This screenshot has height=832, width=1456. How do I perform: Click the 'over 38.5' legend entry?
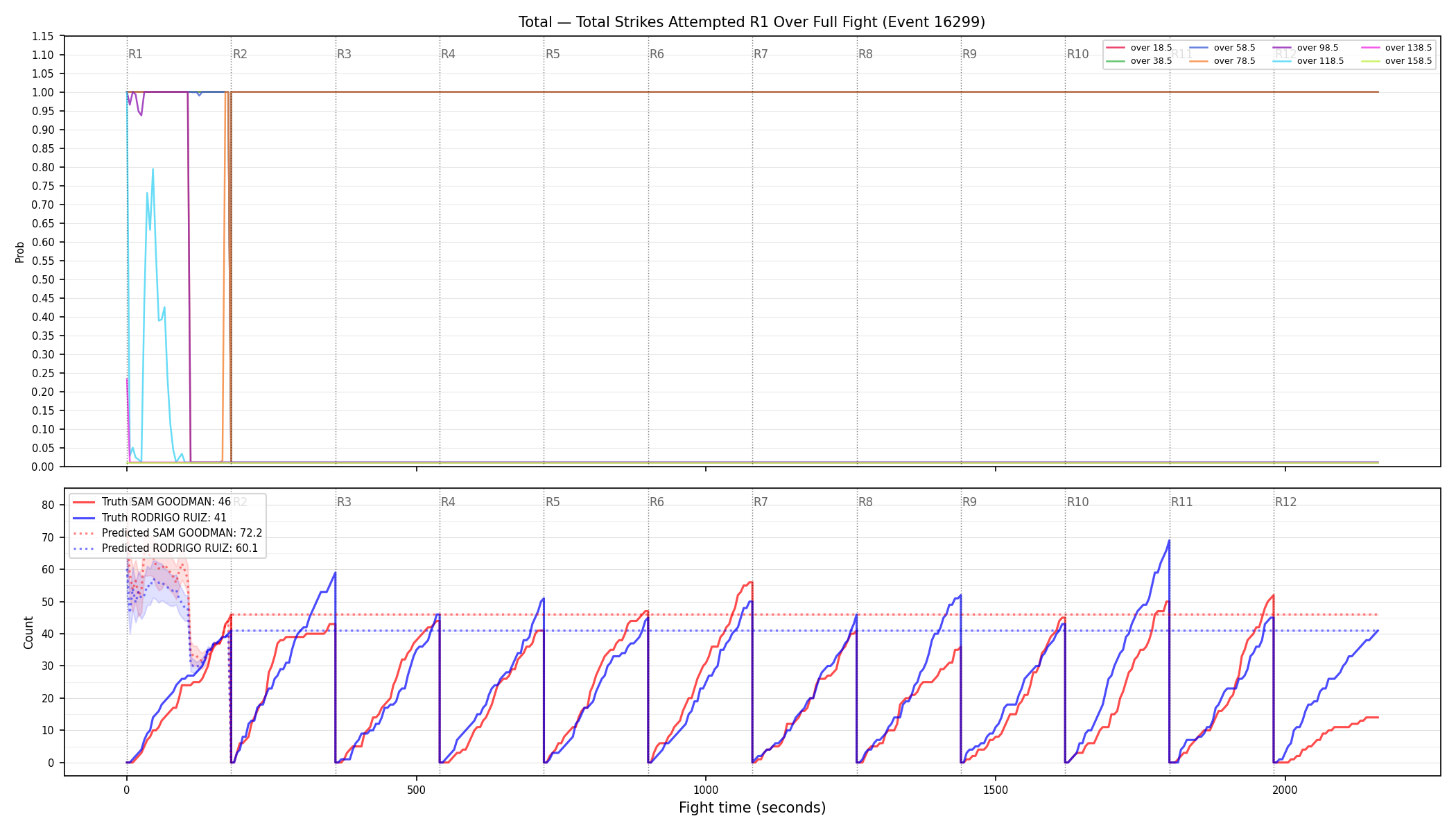(x=1139, y=61)
